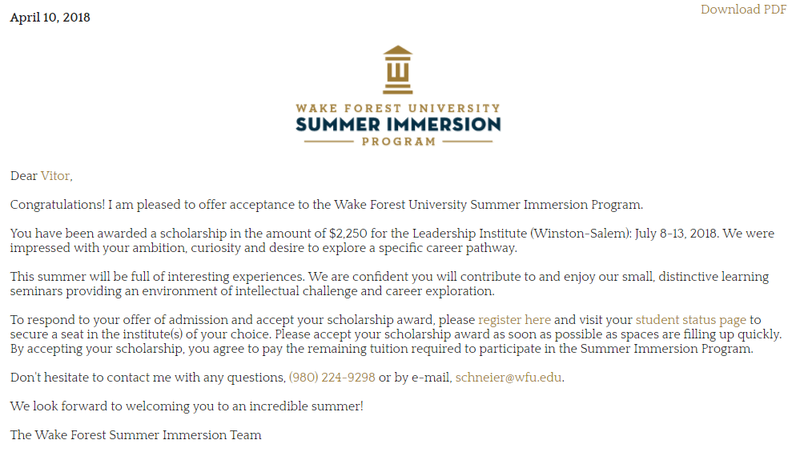
Task: Click the phone number (980) 224-9298
Action: click(x=332, y=378)
